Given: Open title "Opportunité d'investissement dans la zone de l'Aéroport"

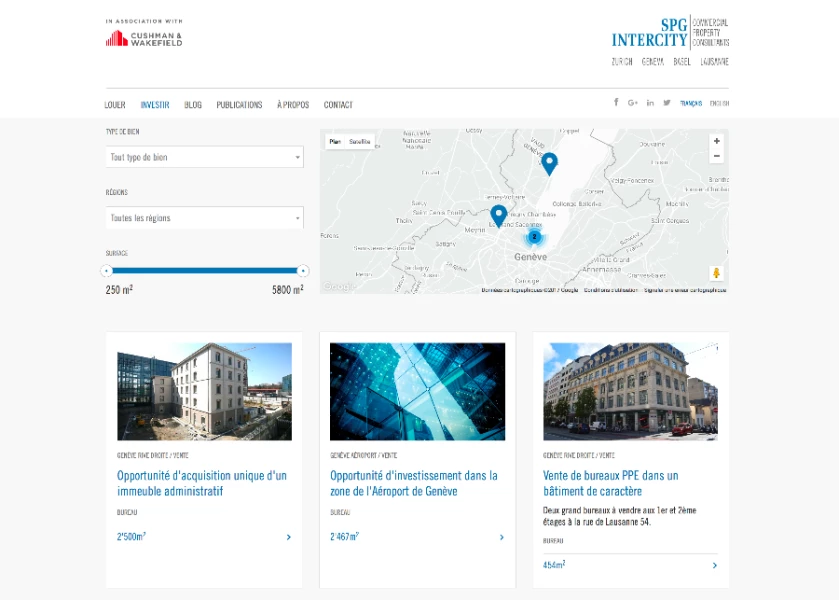Looking at the screenshot, I should click(x=414, y=483).
